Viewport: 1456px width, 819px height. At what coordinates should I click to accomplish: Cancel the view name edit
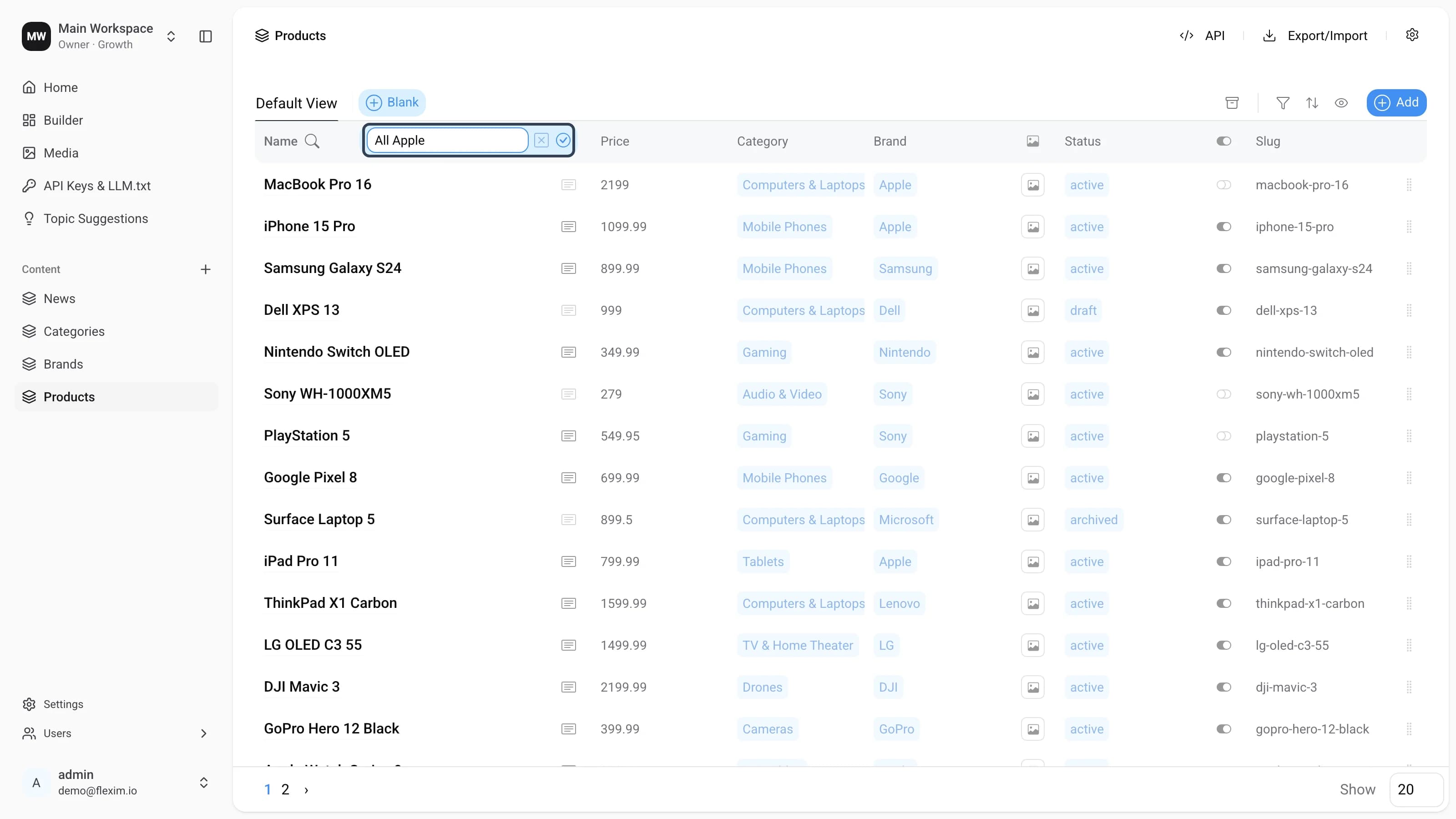[541, 140]
